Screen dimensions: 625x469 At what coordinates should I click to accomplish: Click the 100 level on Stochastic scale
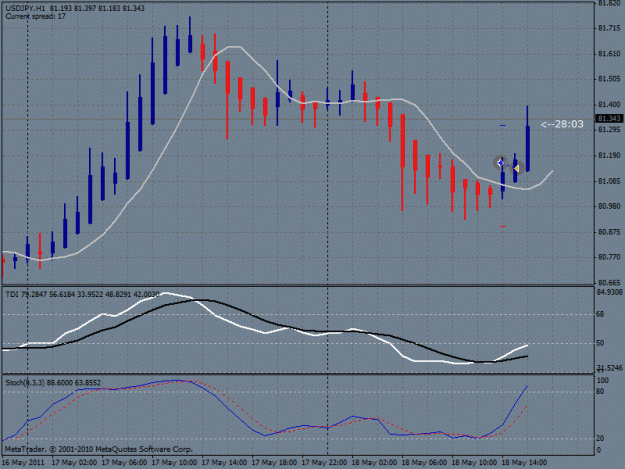coord(603,381)
